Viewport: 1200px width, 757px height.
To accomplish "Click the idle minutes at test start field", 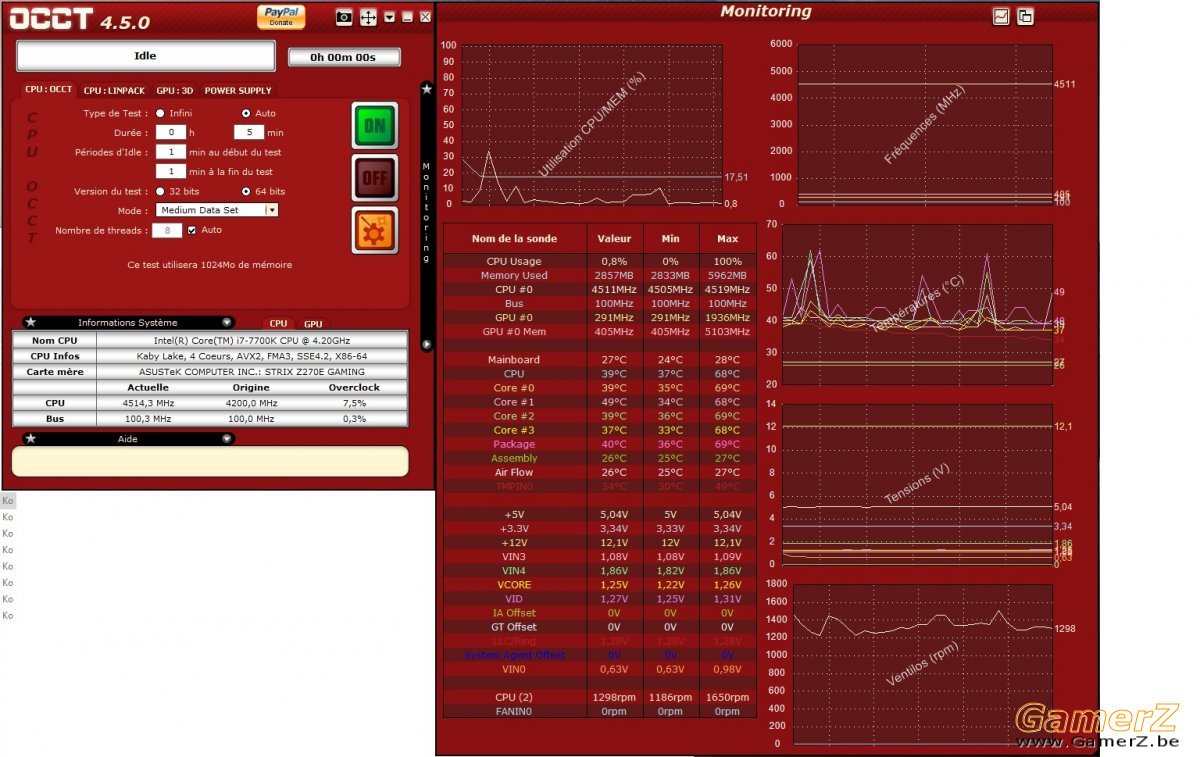I will 171,152.
